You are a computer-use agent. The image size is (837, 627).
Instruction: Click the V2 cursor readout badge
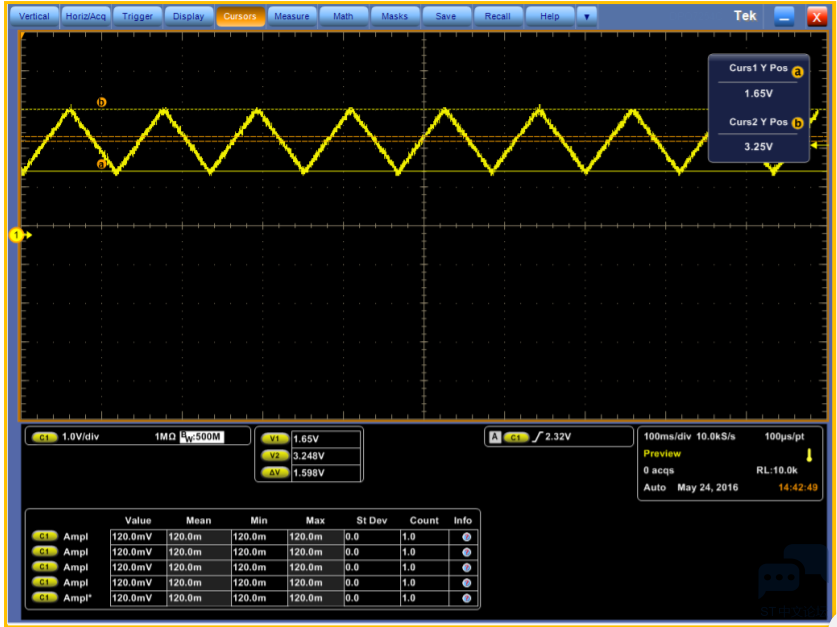pyautogui.click(x=274, y=456)
